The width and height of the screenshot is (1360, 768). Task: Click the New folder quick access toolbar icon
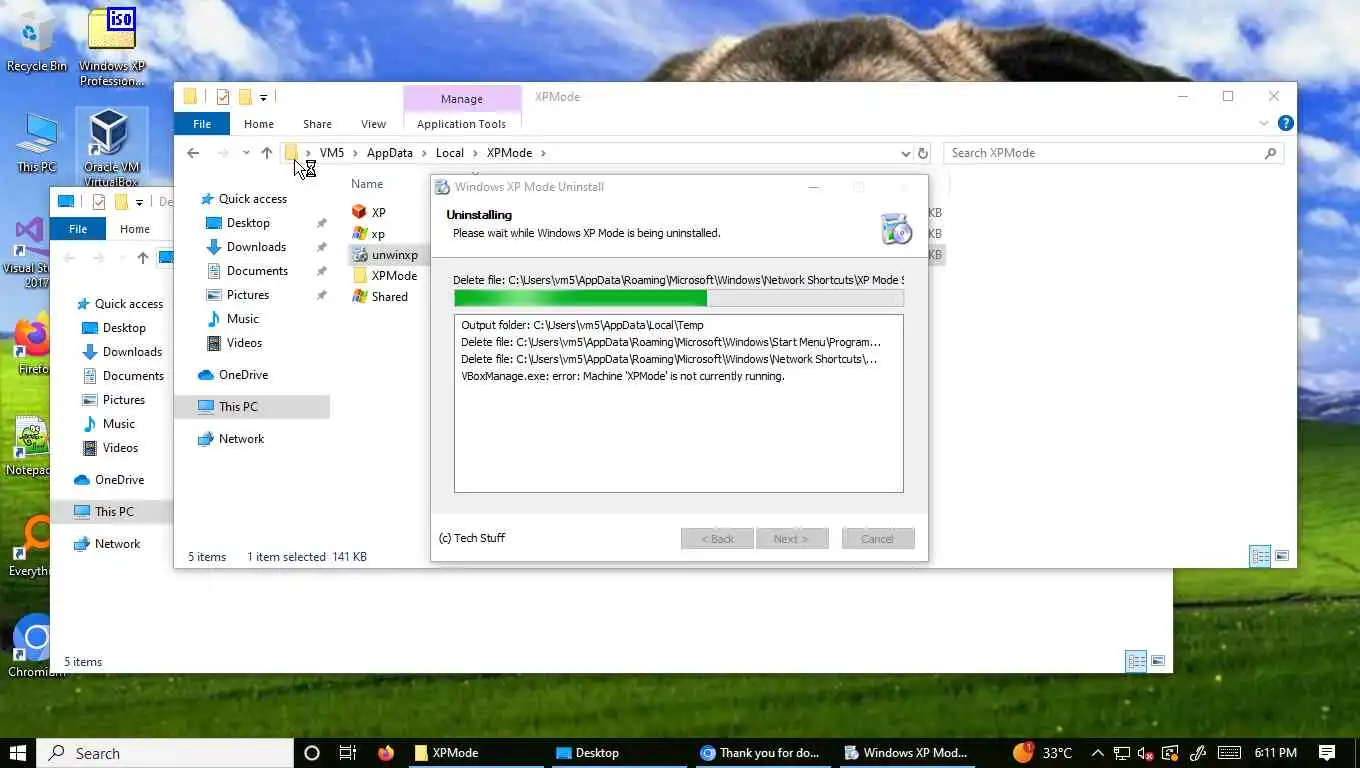(244, 97)
